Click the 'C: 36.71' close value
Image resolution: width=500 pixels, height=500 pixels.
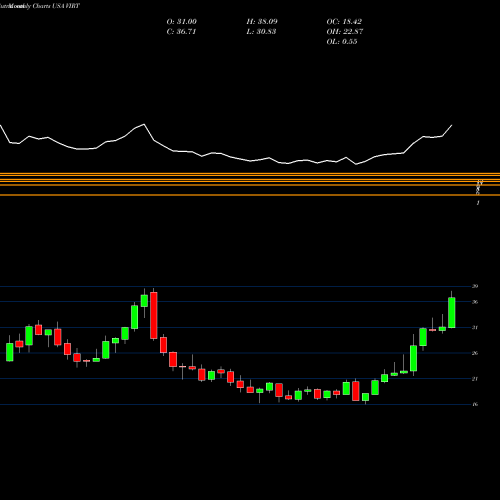[181, 32]
